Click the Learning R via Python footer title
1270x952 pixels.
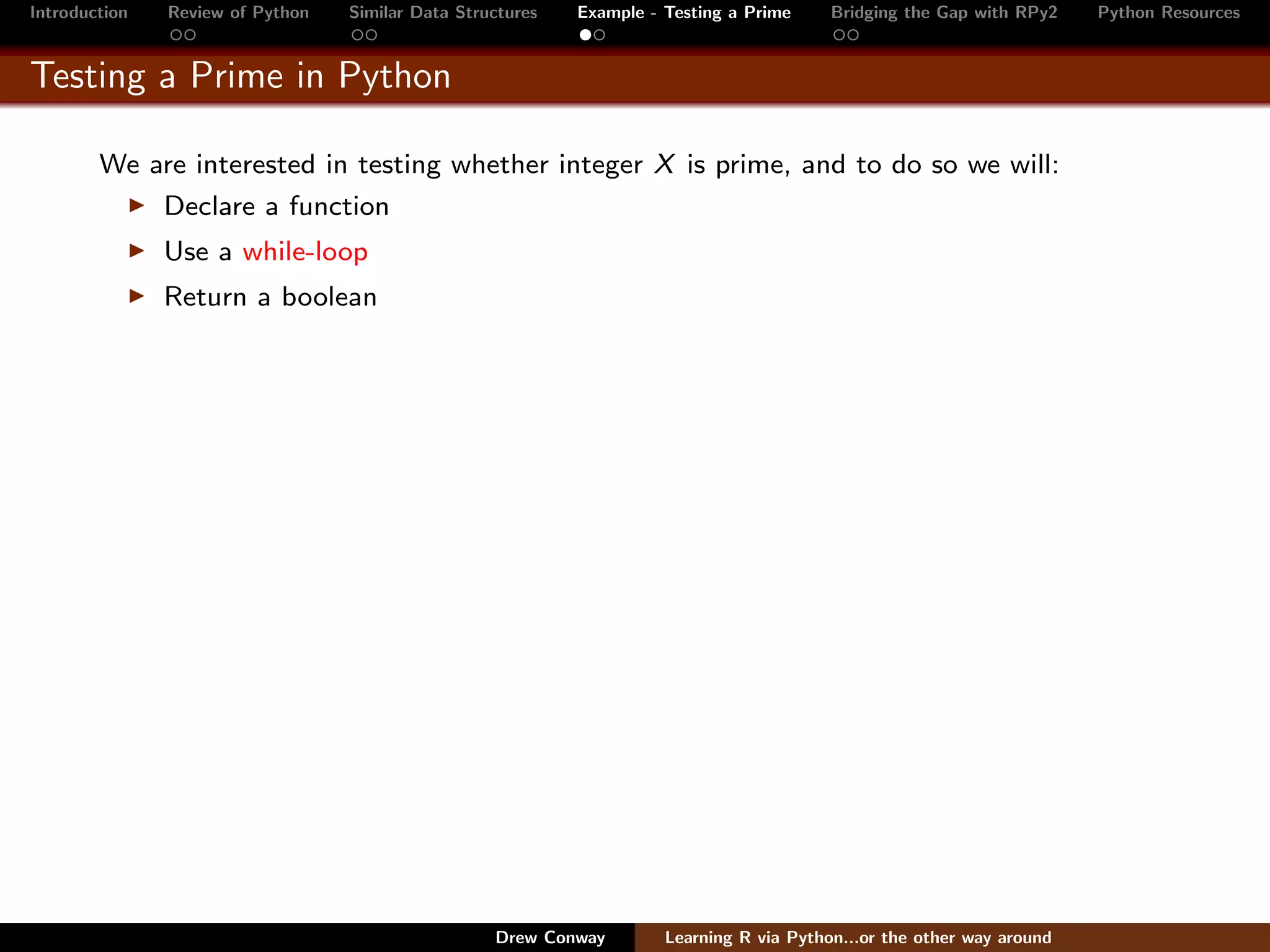tap(858, 937)
